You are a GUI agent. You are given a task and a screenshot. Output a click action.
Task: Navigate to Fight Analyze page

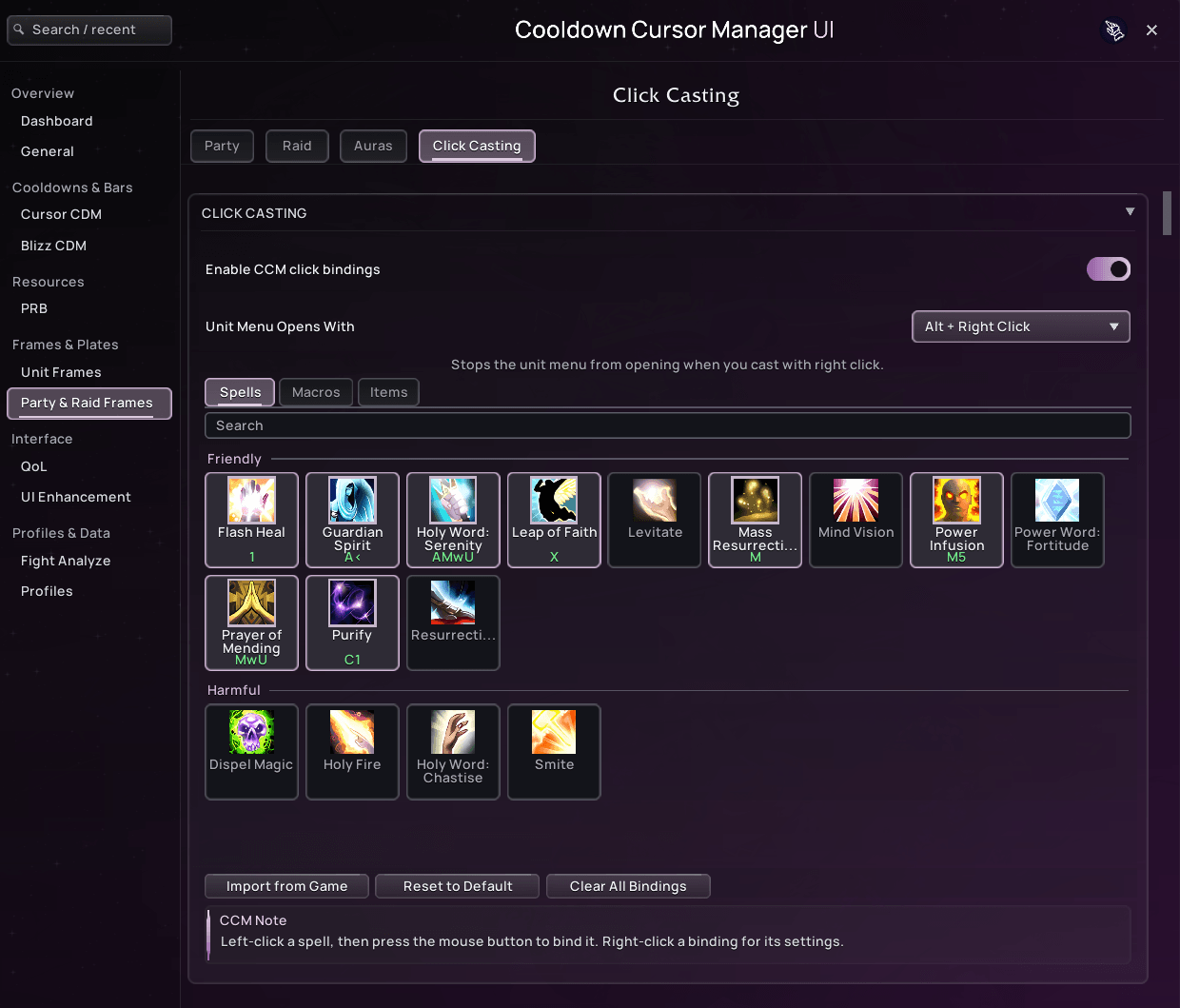[66, 561]
